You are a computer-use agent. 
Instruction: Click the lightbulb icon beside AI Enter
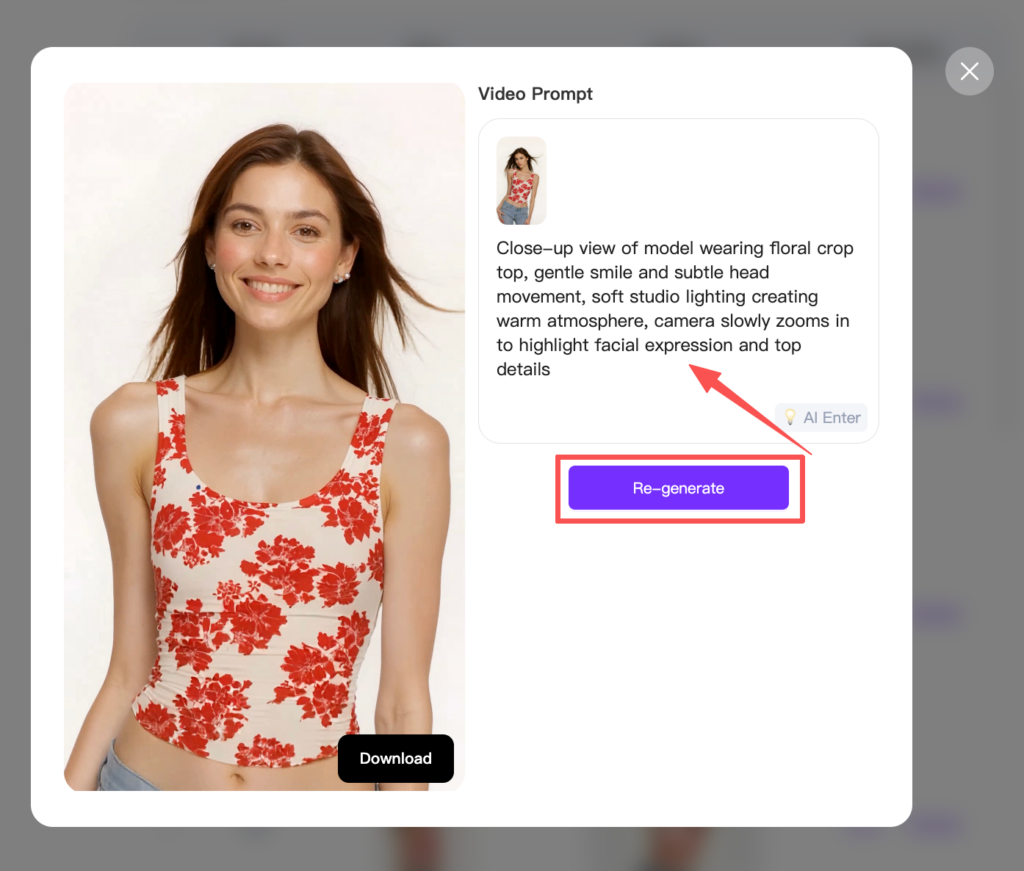click(790, 417)
